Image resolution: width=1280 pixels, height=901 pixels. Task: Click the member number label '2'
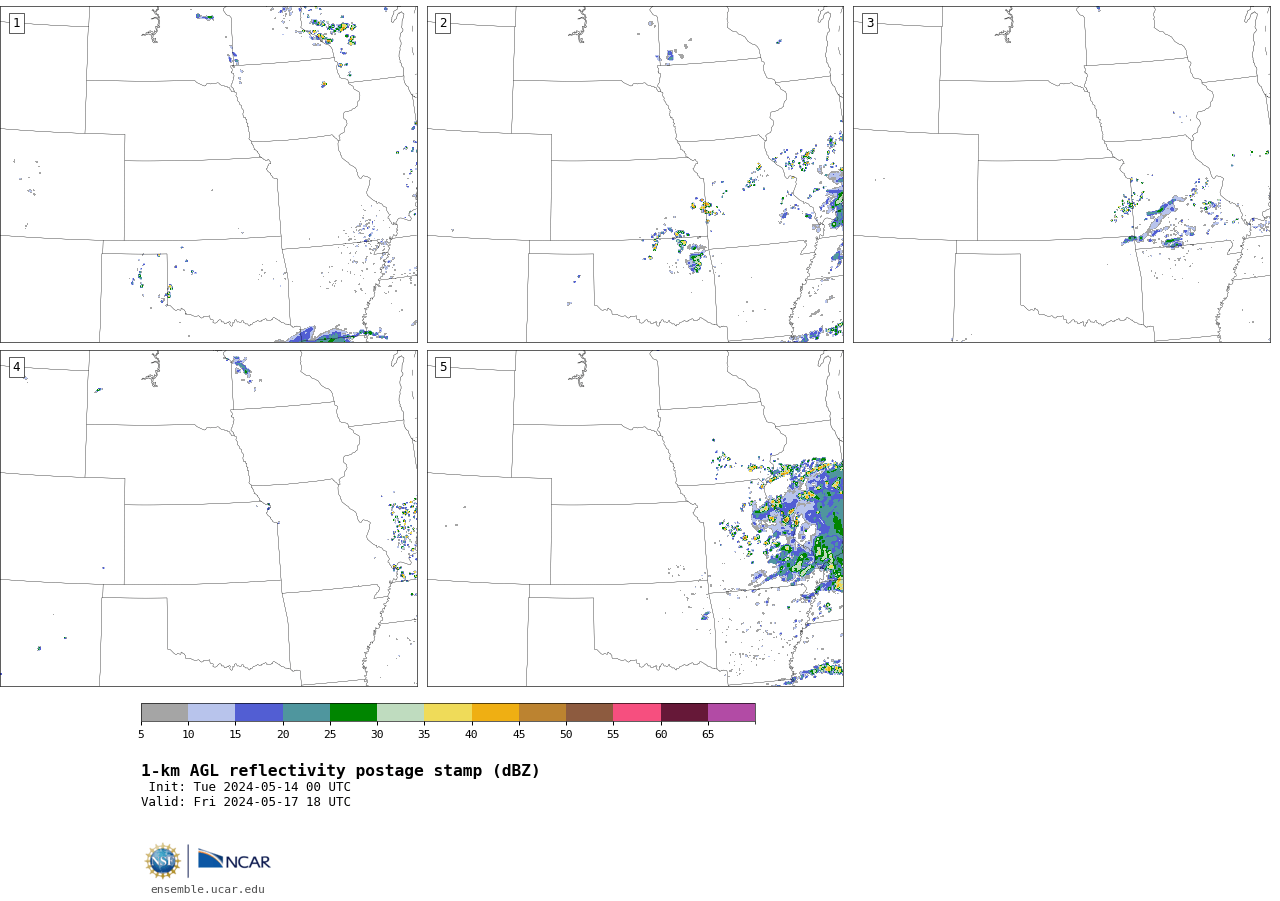tap(443, 23)
